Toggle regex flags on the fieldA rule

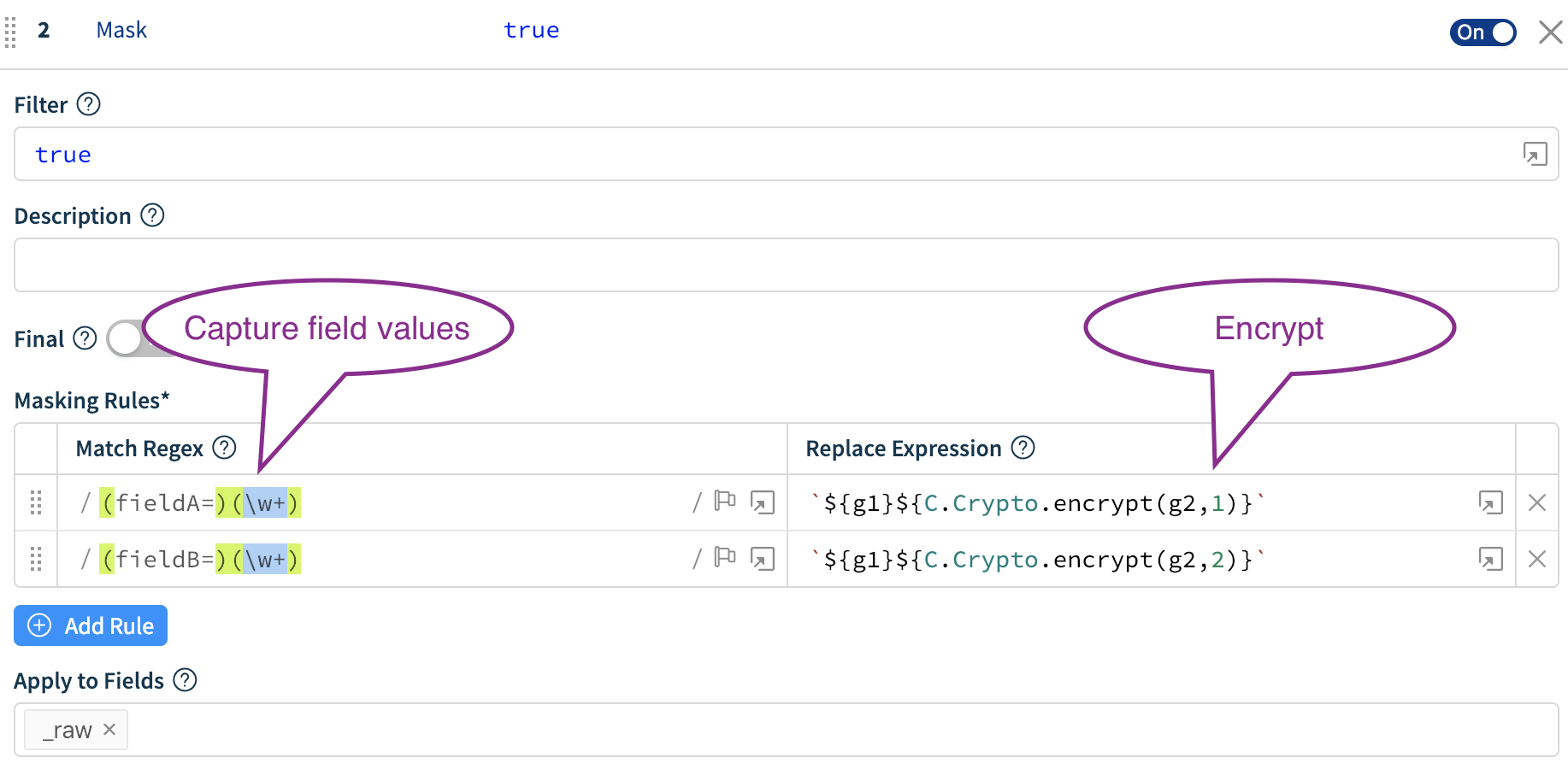(725, 502)
